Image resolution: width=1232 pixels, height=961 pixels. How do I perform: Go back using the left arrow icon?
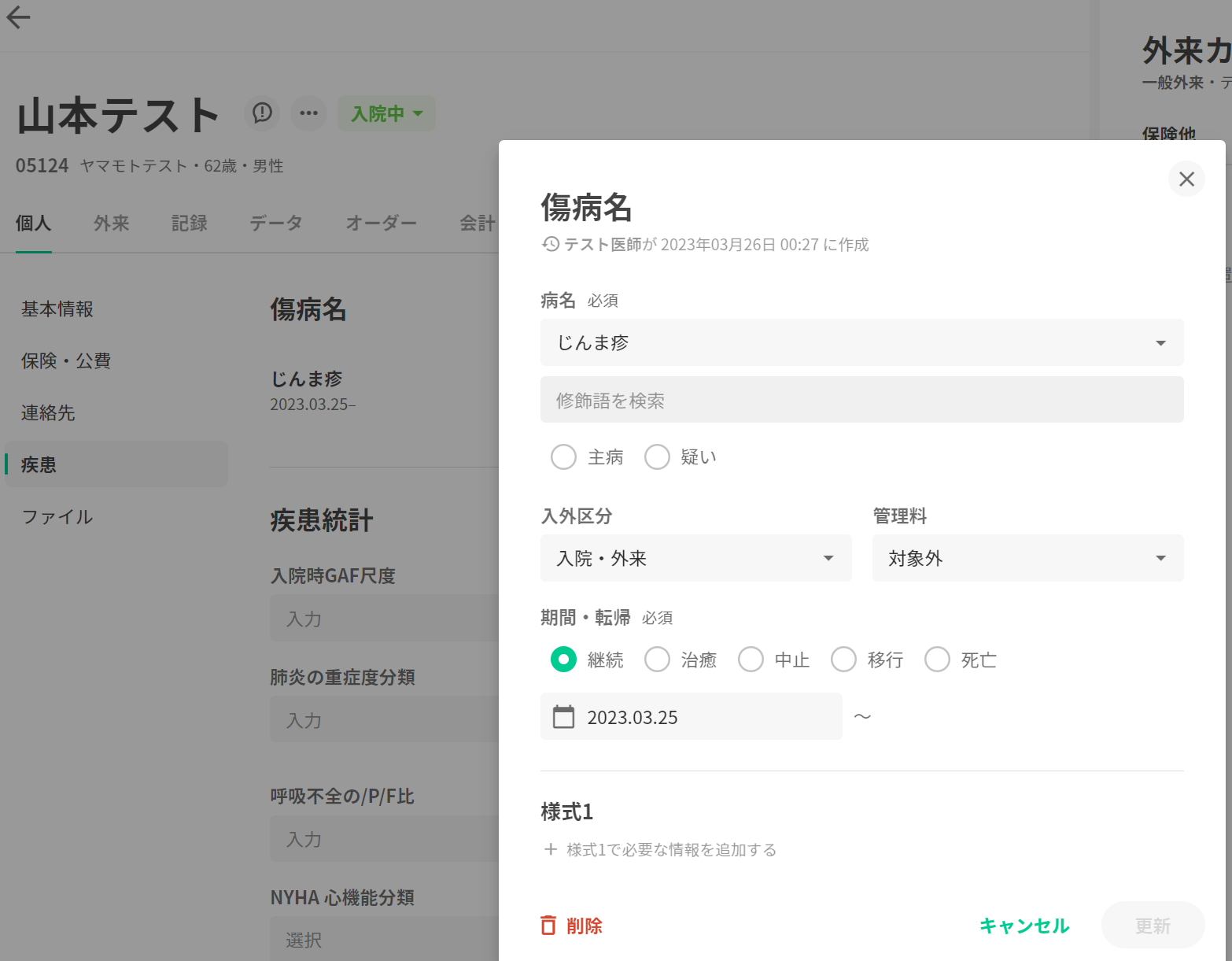pyautogui.click(x=18, y=17)
